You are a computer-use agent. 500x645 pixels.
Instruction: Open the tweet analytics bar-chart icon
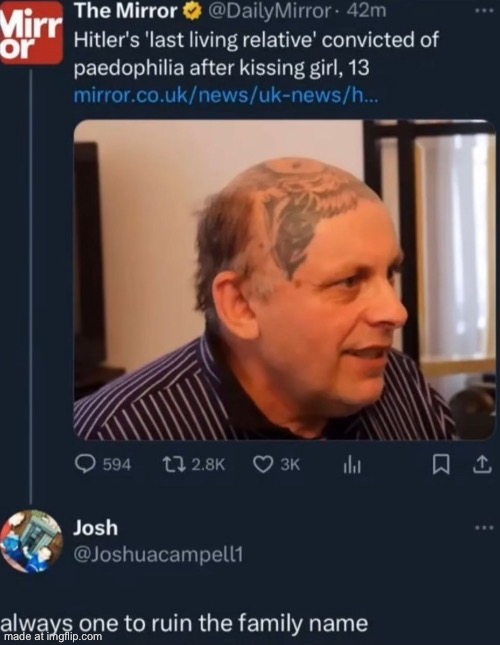click(x=352, y=466)
